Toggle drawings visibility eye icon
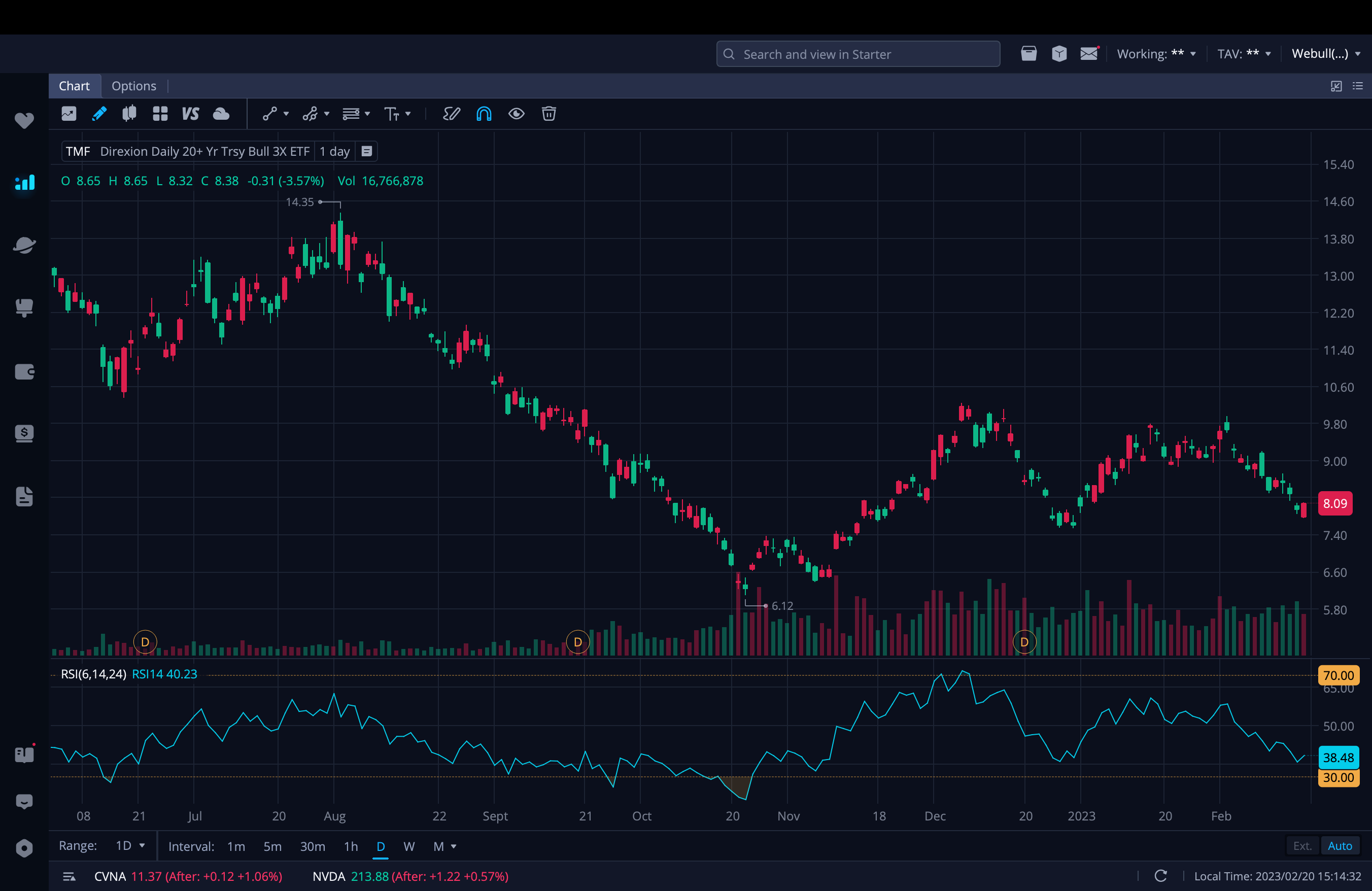1372x891 pixels. click(x=516, y=114)
